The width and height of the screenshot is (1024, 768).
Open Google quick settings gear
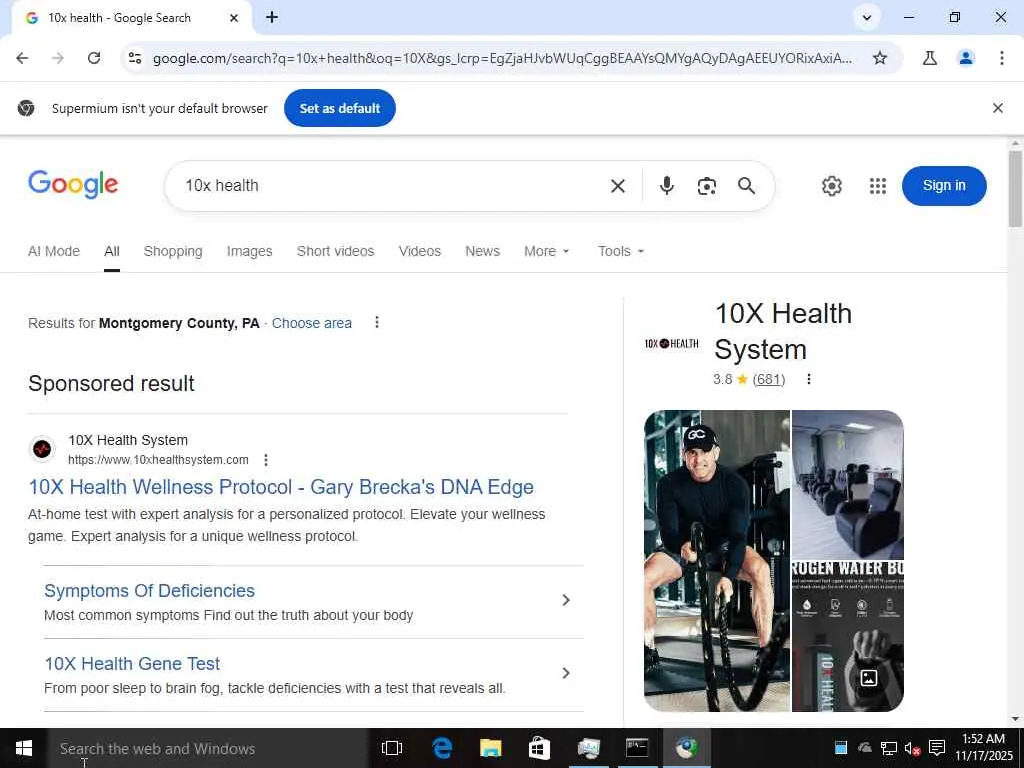pos(831,186)
